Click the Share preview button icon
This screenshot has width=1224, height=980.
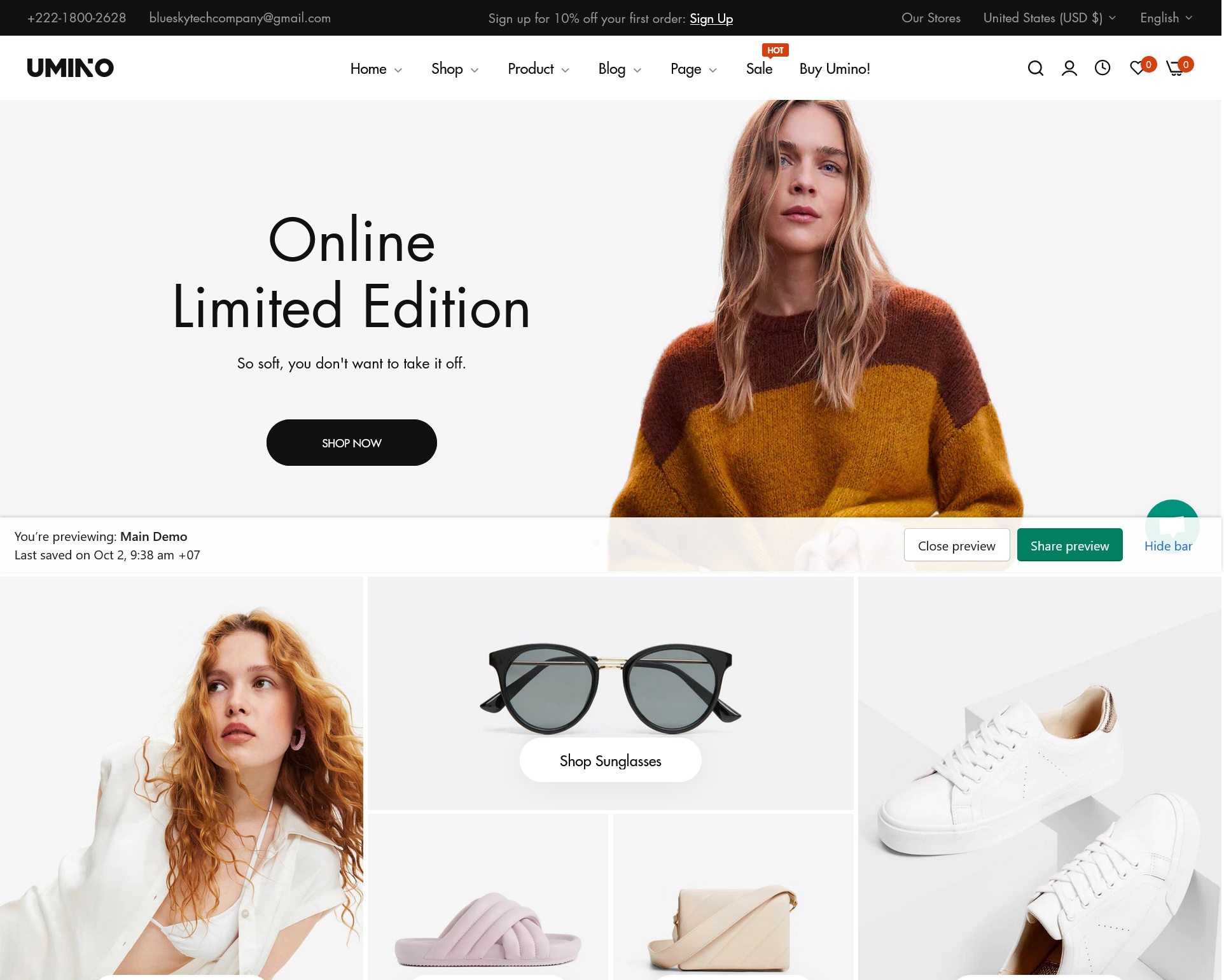click(1070, 545)
